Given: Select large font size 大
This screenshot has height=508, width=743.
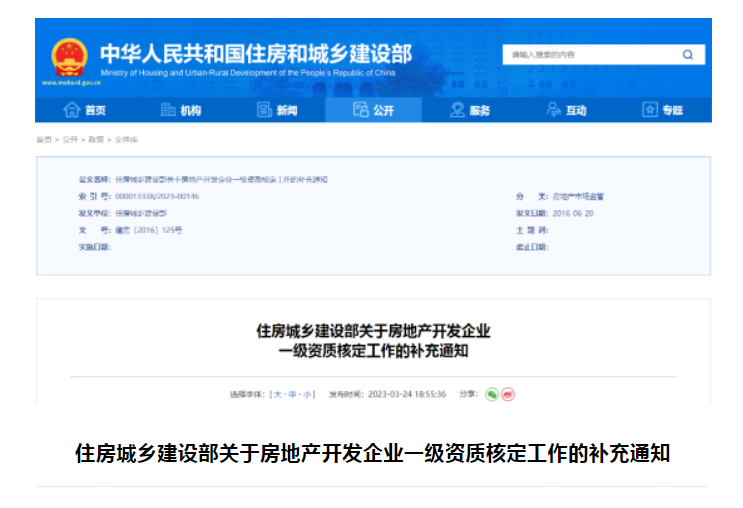Looking at the screenshot, I should tap(278, 394).
